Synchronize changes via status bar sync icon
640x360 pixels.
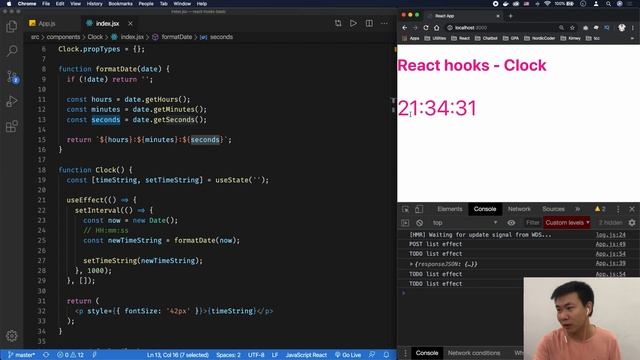point(46,355)
